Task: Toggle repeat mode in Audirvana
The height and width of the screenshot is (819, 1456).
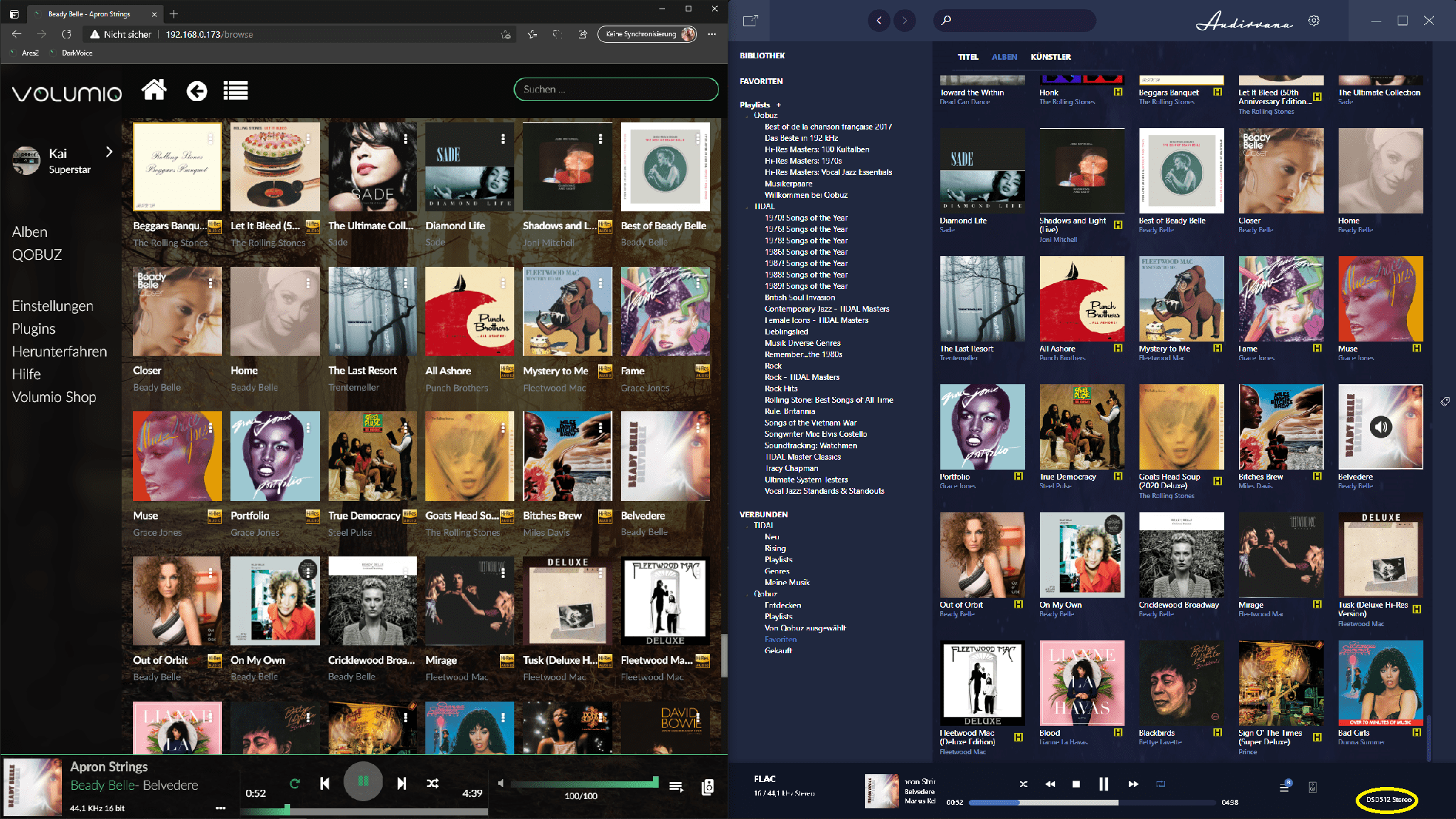Action: point(1161,783)
